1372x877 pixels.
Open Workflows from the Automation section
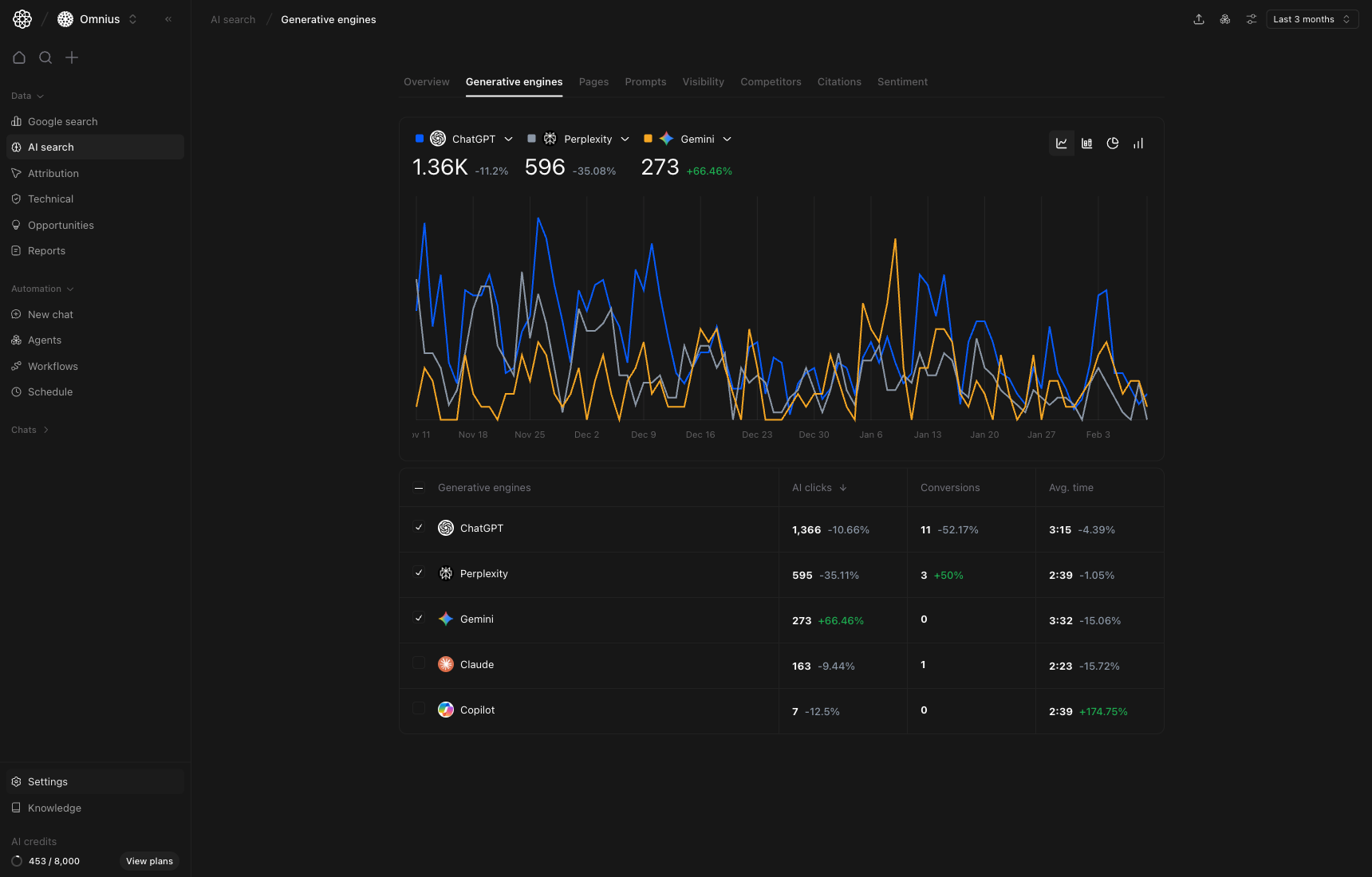pos(53,366)
